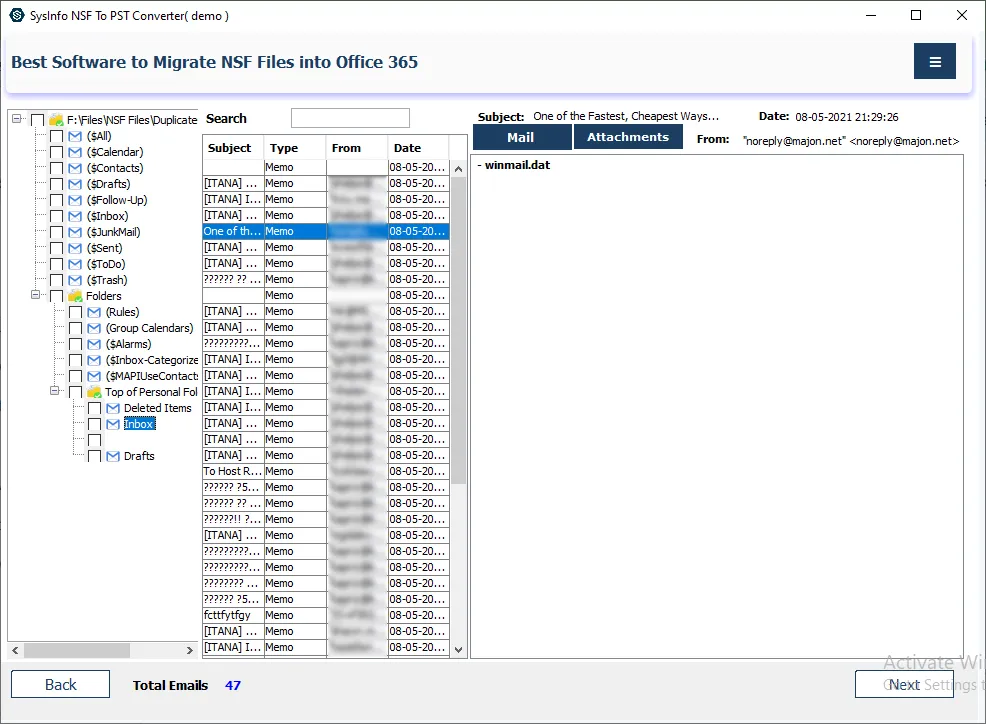Screen dimensions: 986x724
Task: Switch to the Attachments tab
Action: [627, 137]
